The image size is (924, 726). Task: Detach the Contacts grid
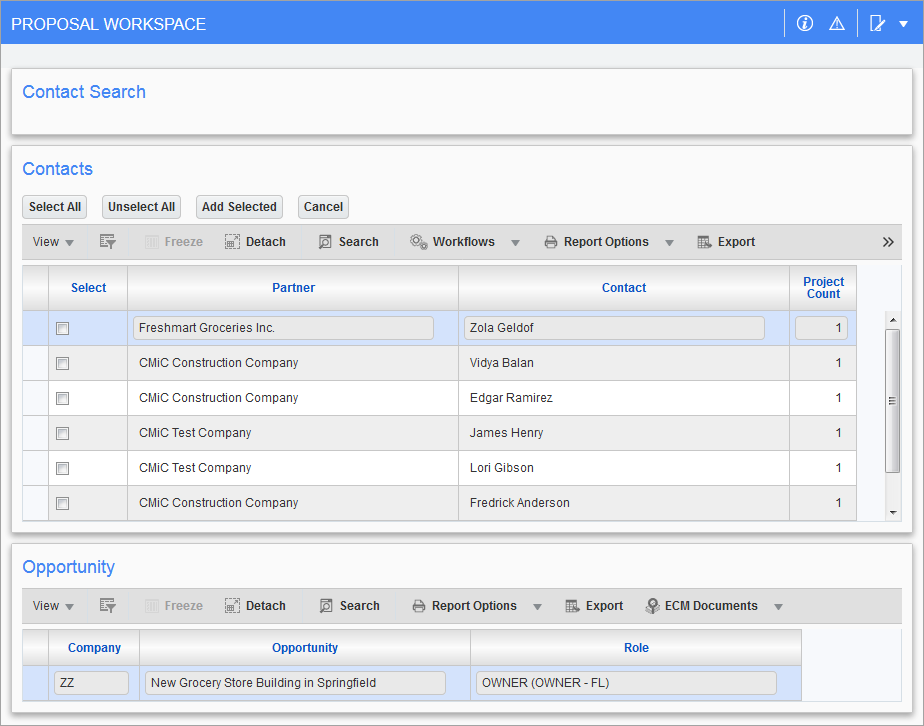255,241
